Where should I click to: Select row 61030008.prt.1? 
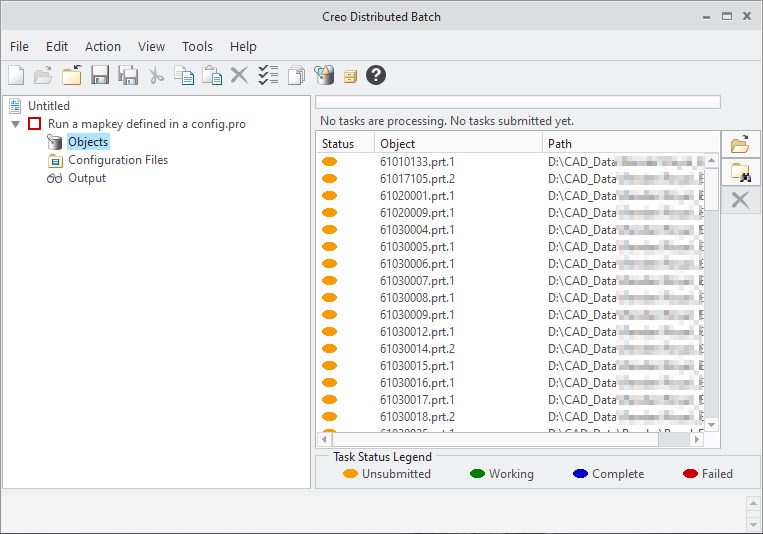[510, 297]
